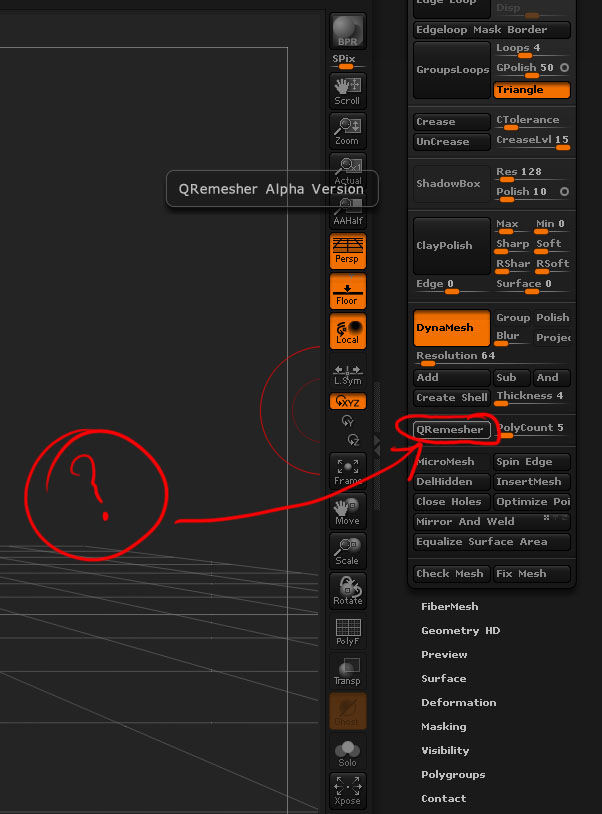Adjust the Resolution 64 slider
The height and width of the screenshot is (814, 602).
tap(491, 358)
